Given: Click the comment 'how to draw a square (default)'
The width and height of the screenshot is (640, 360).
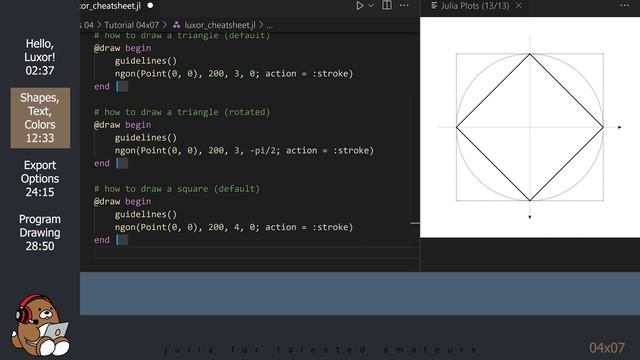Looking at the screenshot, I should (177, 189).
